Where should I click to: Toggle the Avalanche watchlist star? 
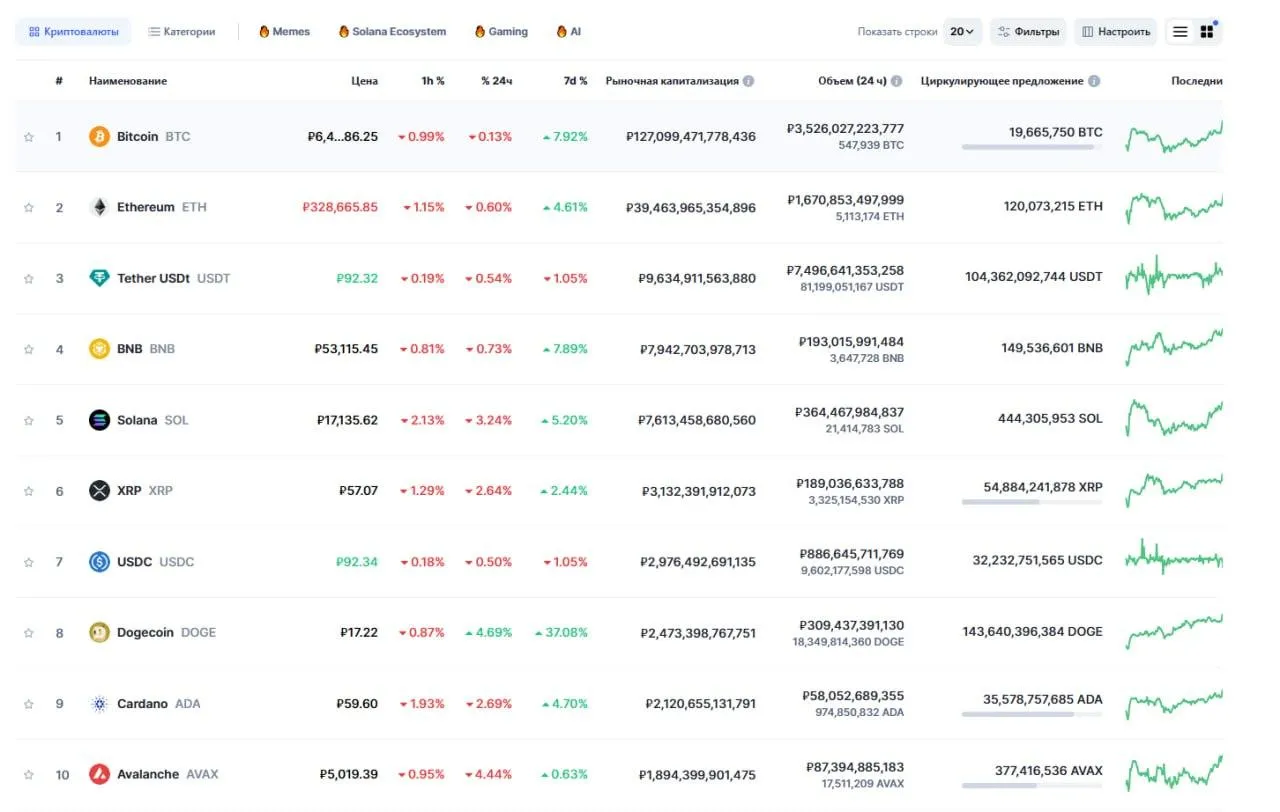coord(29,775)
